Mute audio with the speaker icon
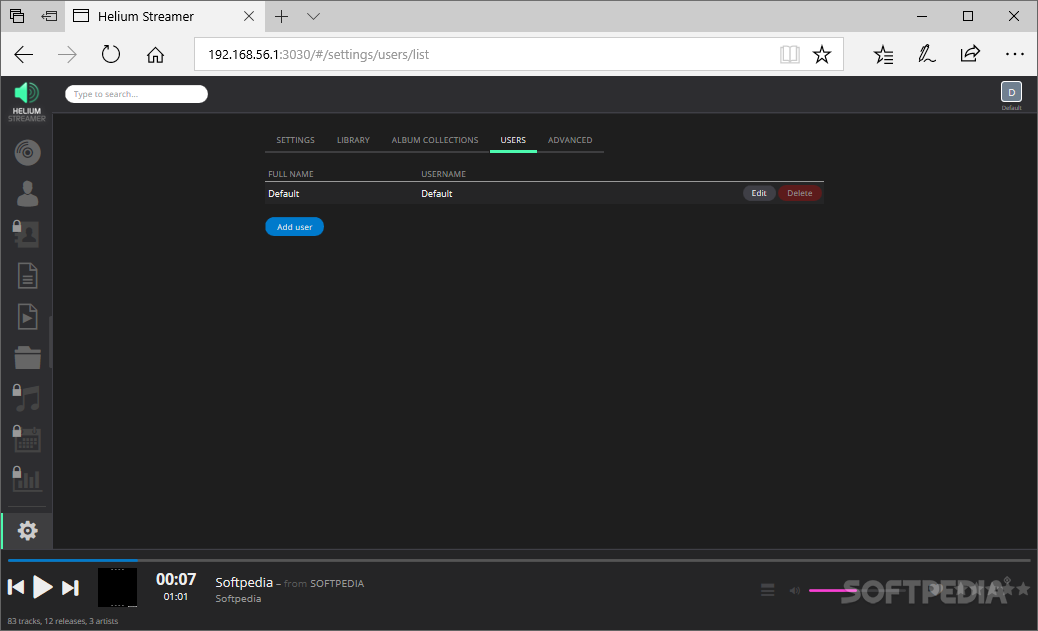The image size is (1038, 631). [x=794, y=590]
